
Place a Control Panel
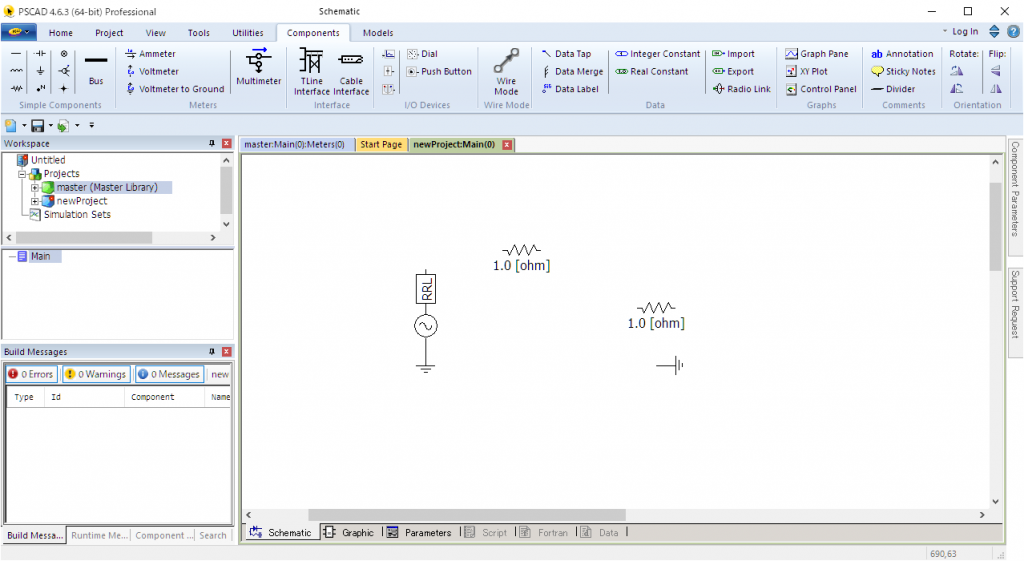pos(821,89)
